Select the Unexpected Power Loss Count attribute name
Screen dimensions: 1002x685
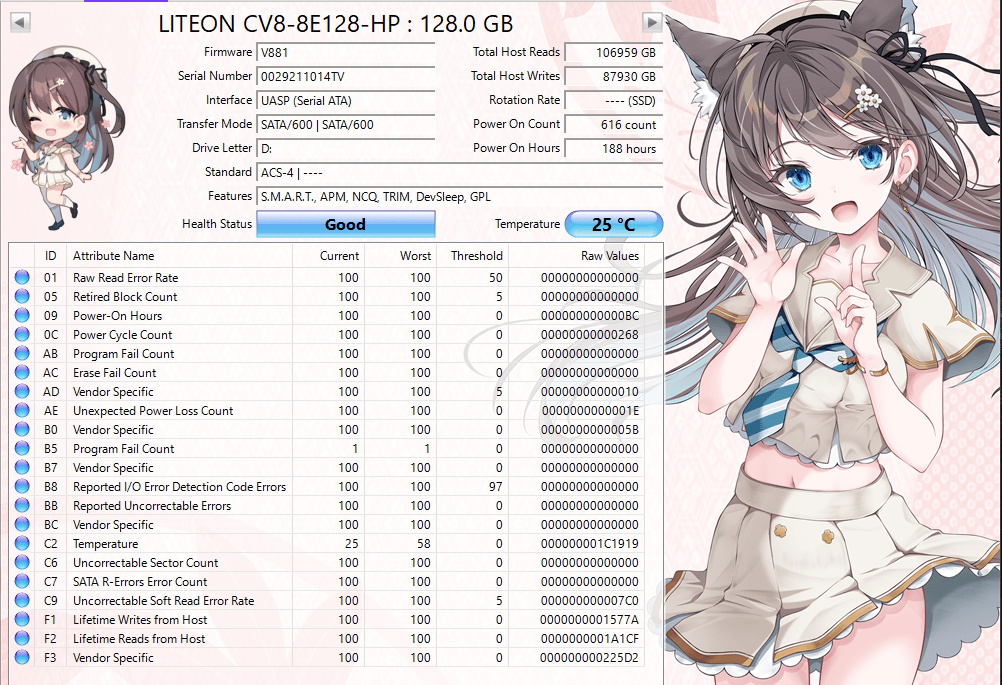coord(153,411)
